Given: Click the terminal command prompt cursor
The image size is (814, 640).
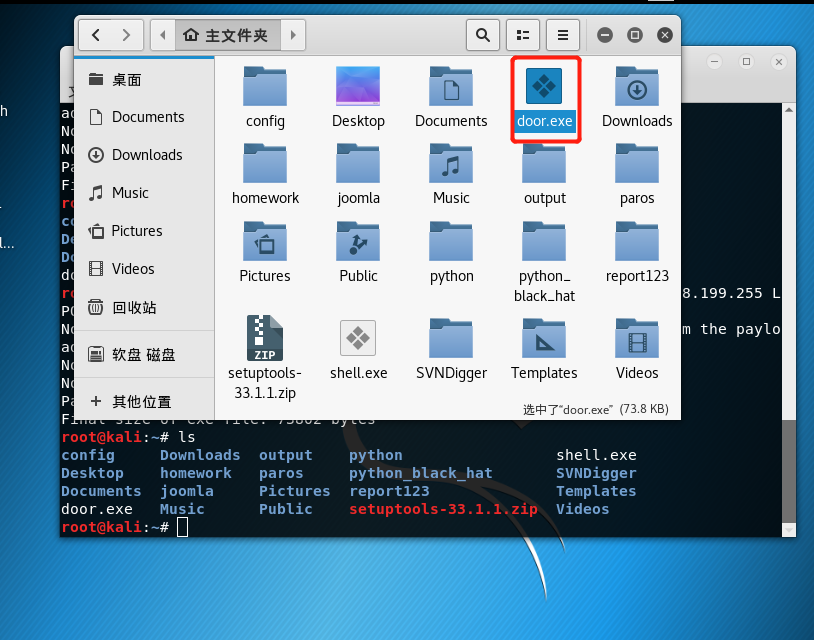Looking at the screenshot, I should pos(182,527).
